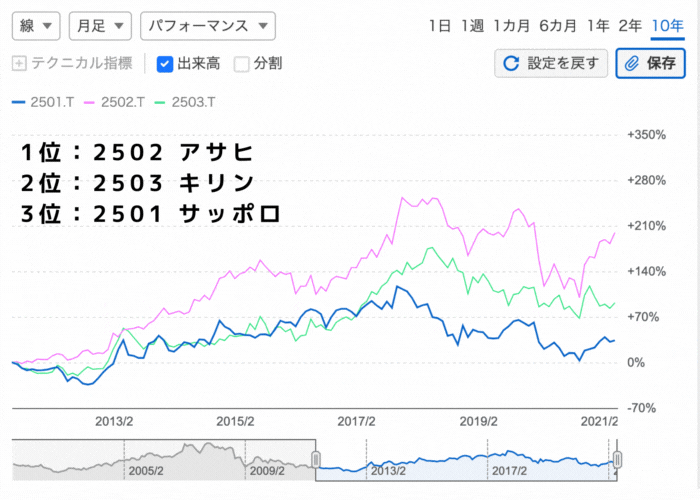Uncheck the 出来高 checkbox
Screen dimensions: 700x500
pos(166,64)
